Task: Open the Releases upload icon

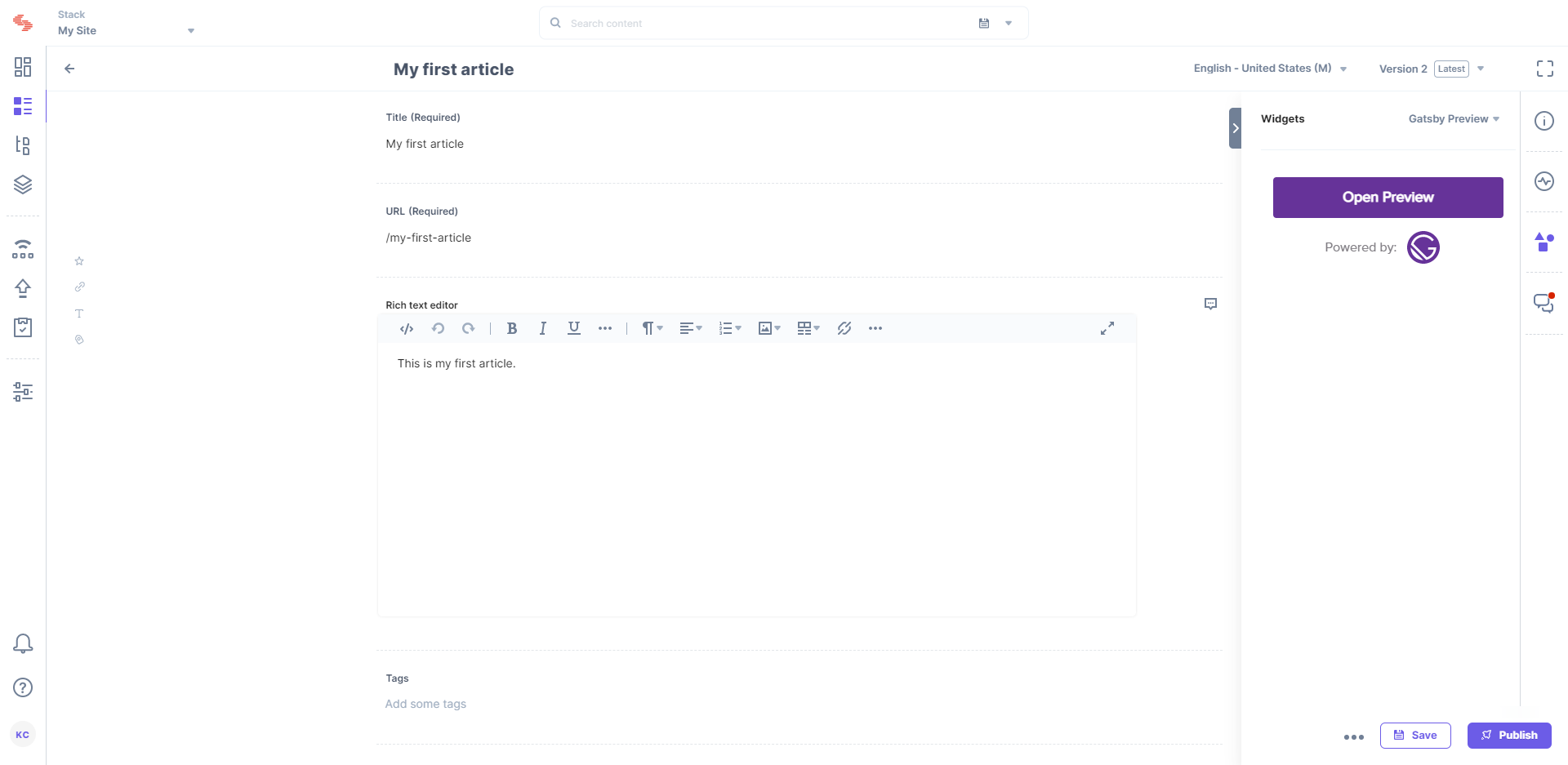Action: coord(23,288)
